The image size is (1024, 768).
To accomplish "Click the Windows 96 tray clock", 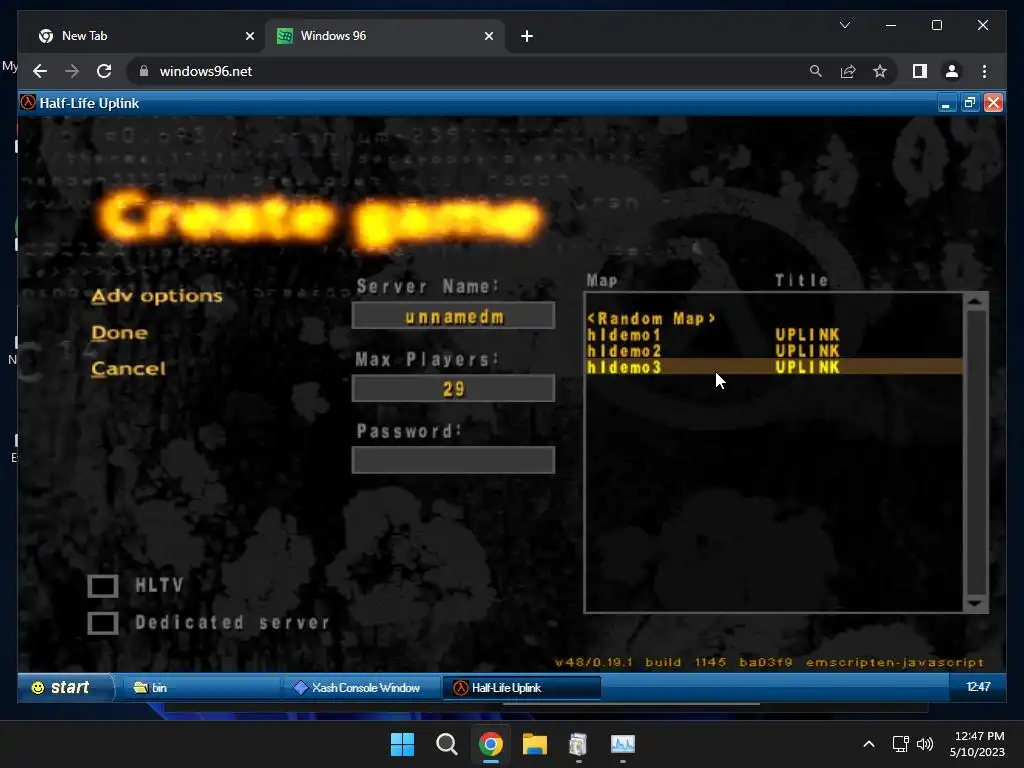I will coord(978,687).
